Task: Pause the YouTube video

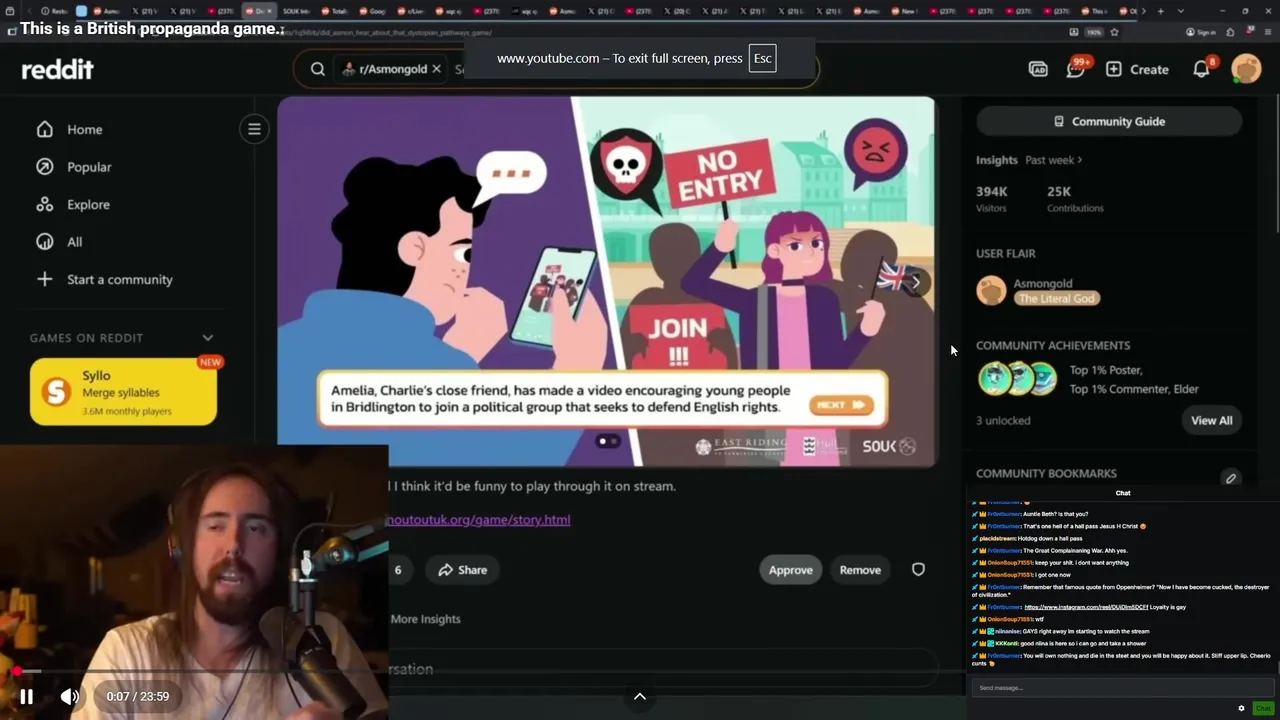Action: pos(27,697)
